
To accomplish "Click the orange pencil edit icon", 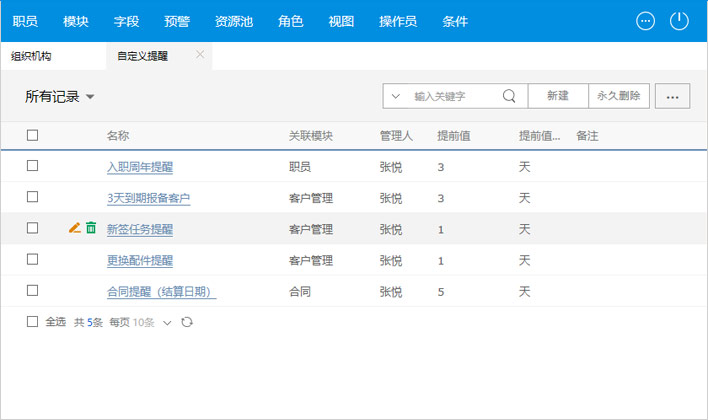I will tap(74, 228).
